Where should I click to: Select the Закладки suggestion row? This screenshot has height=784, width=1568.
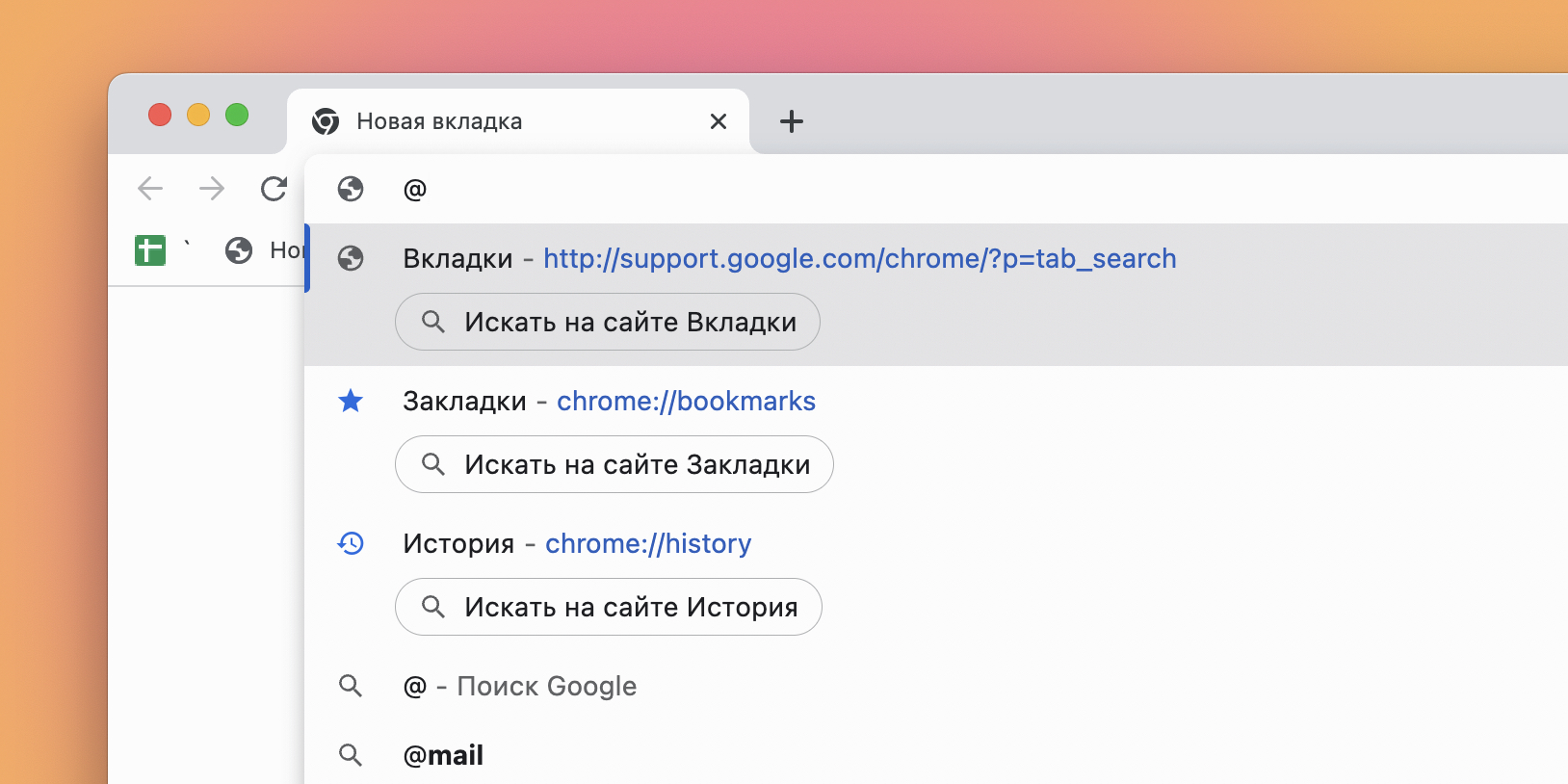click(936, 437)
